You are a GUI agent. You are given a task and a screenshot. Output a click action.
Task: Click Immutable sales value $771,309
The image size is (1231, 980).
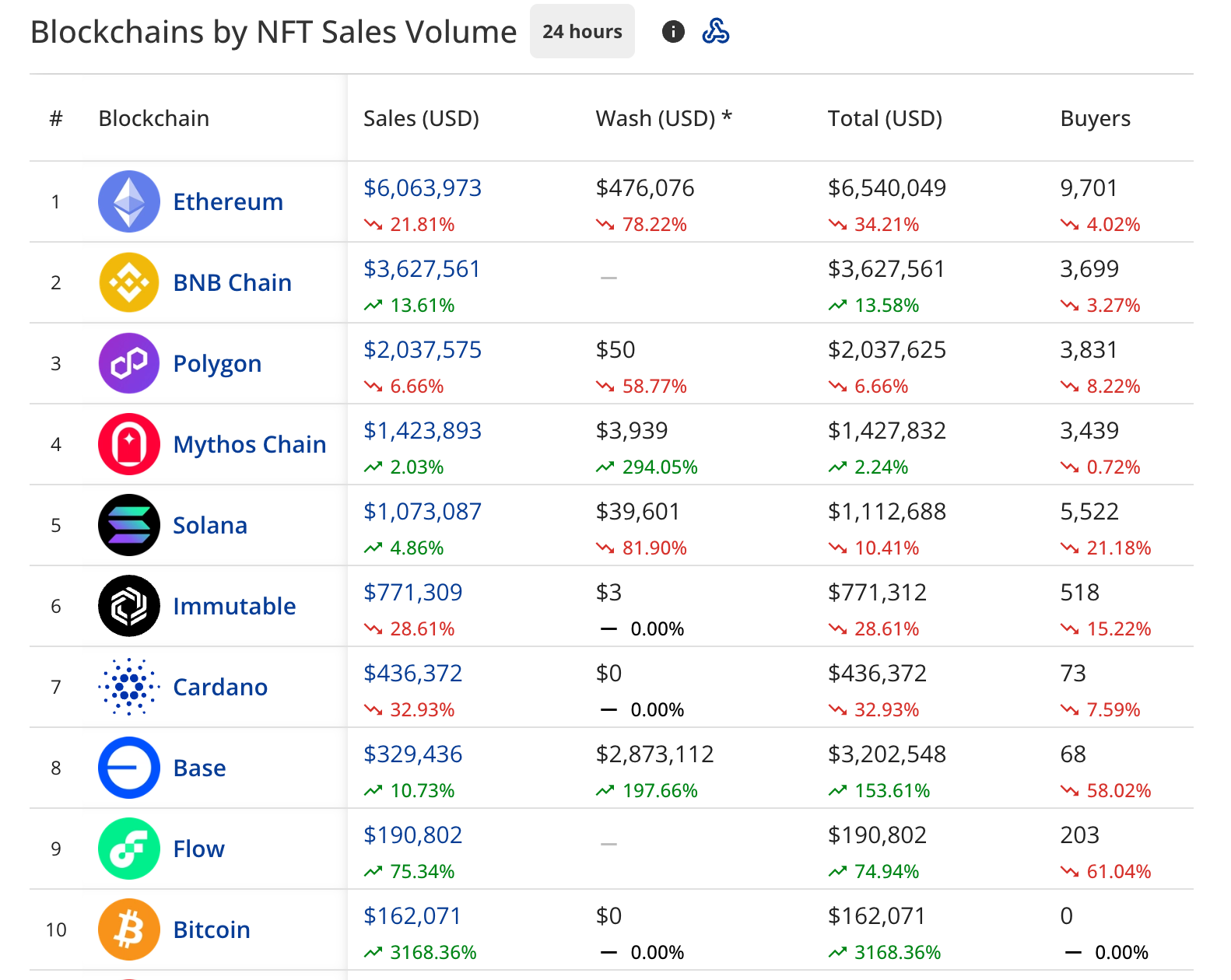point(413,592)
